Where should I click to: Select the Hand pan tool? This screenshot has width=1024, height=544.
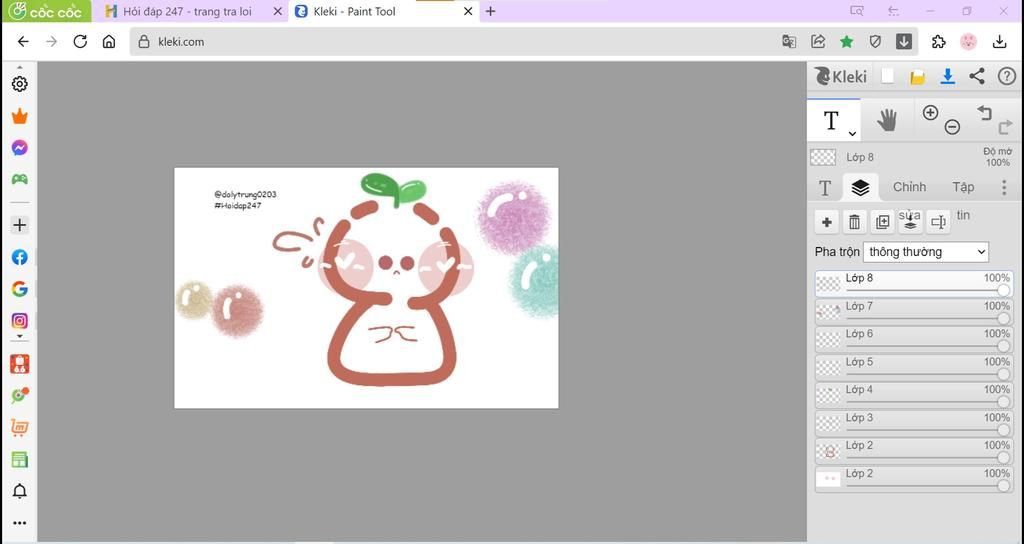coord(887,120)
